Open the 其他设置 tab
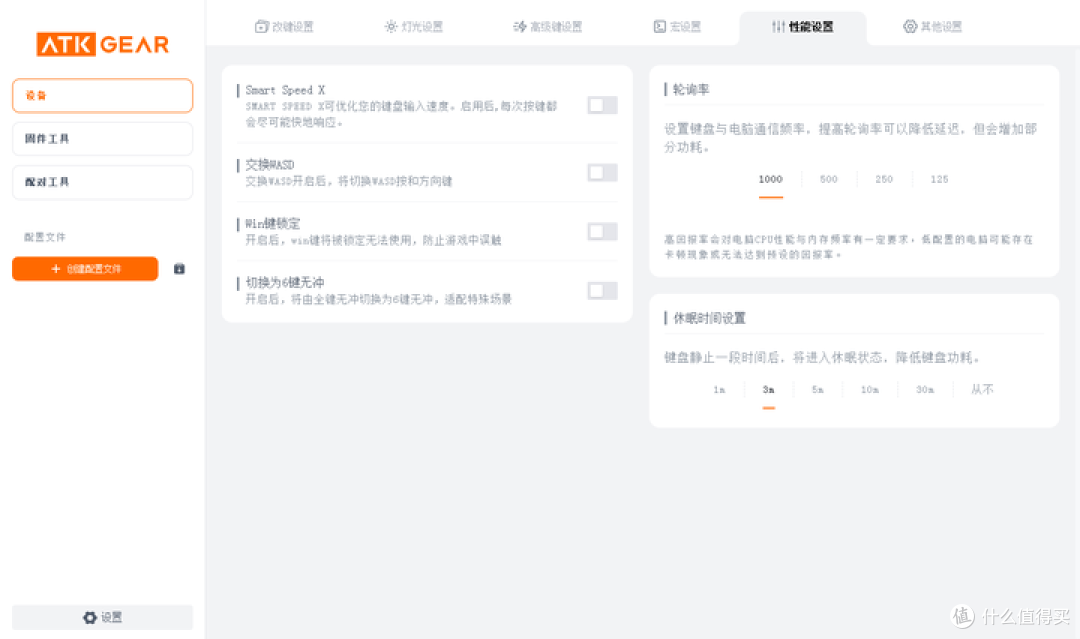This screenshot has height=639, width=1080. click(932, 27)
